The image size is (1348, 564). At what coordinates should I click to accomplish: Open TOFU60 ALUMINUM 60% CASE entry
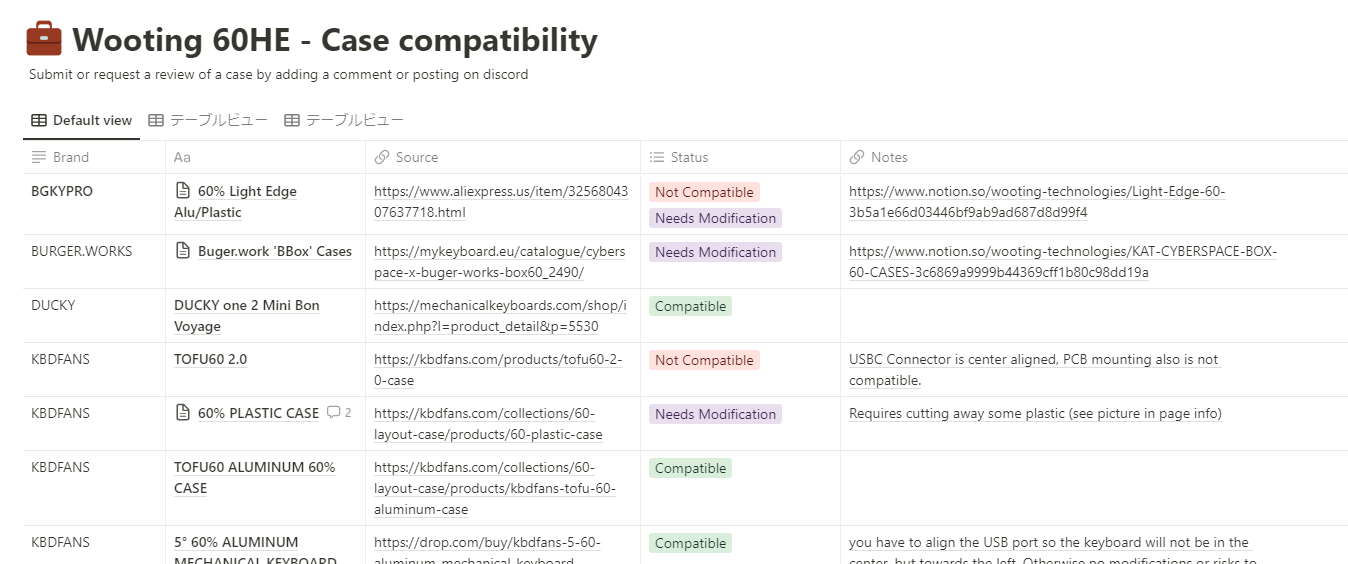click(255, 478)
